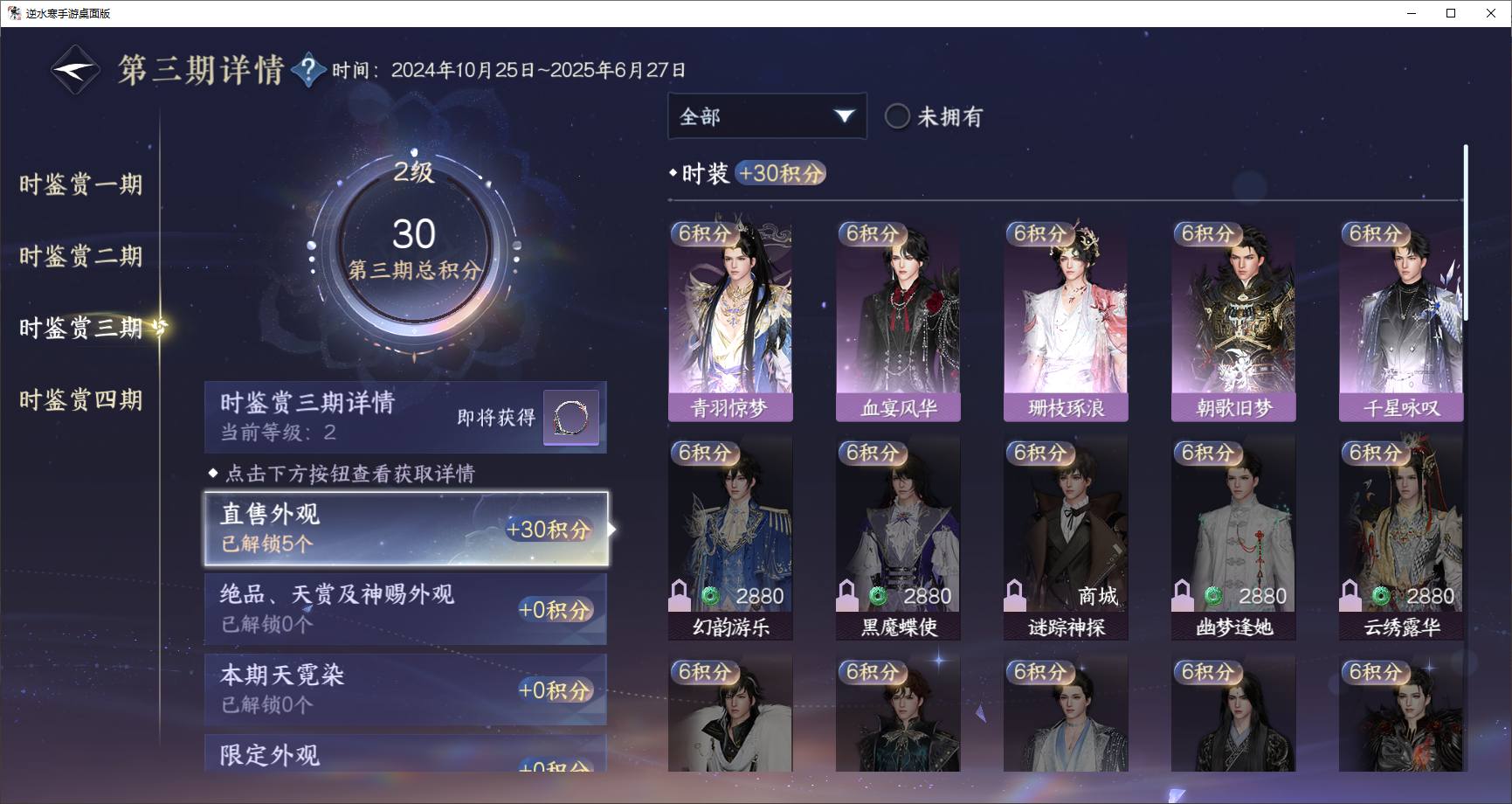Viewport: 1512px width, 804px height.
Task: Click the outfit list vertical scrollbar
Action: coord(1466,232)
